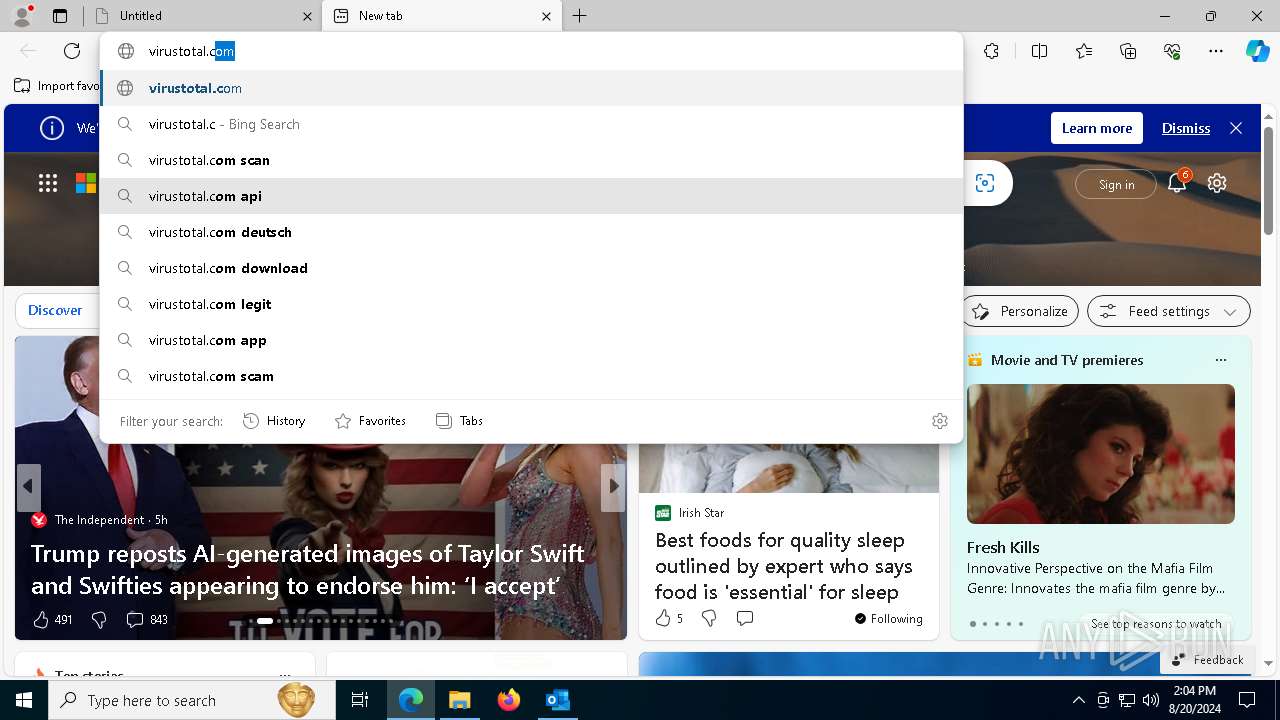Screen dimensions: 1280x720
Task: Launch Firefox from the taskbar
Action: pos(509,700)
